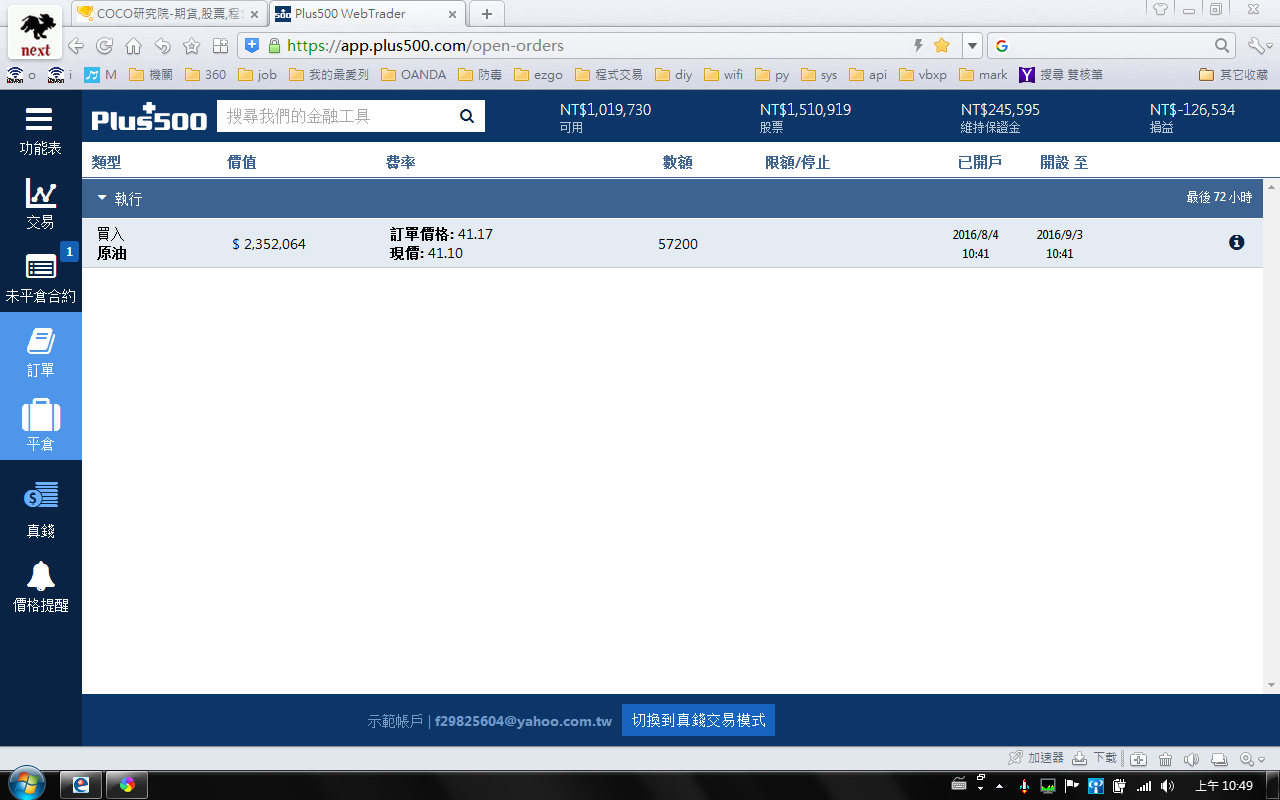The height and width of the screenshot is (800, 1280).
Task: Click 切換到真錢交易模式 button
Action: [x=698, y=720]
